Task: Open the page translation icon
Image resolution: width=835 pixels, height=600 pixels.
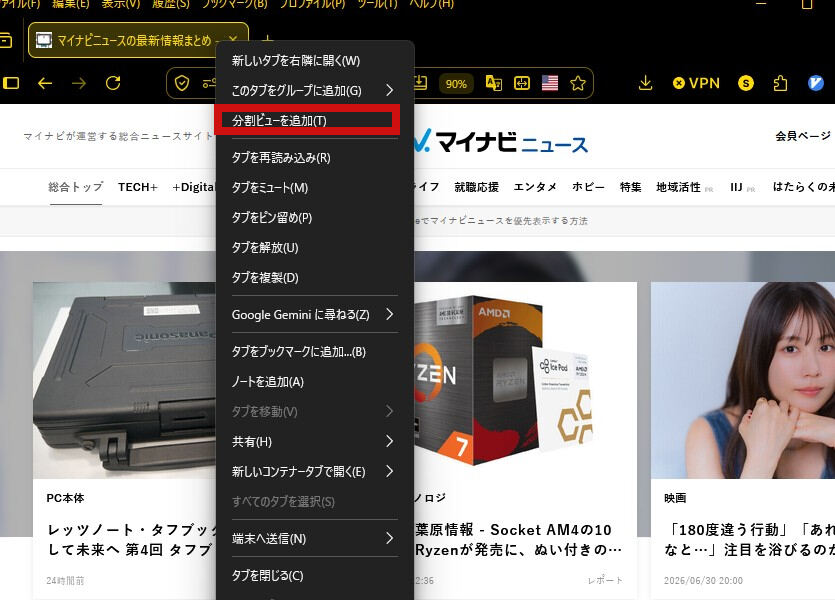Action: point(494,83)
